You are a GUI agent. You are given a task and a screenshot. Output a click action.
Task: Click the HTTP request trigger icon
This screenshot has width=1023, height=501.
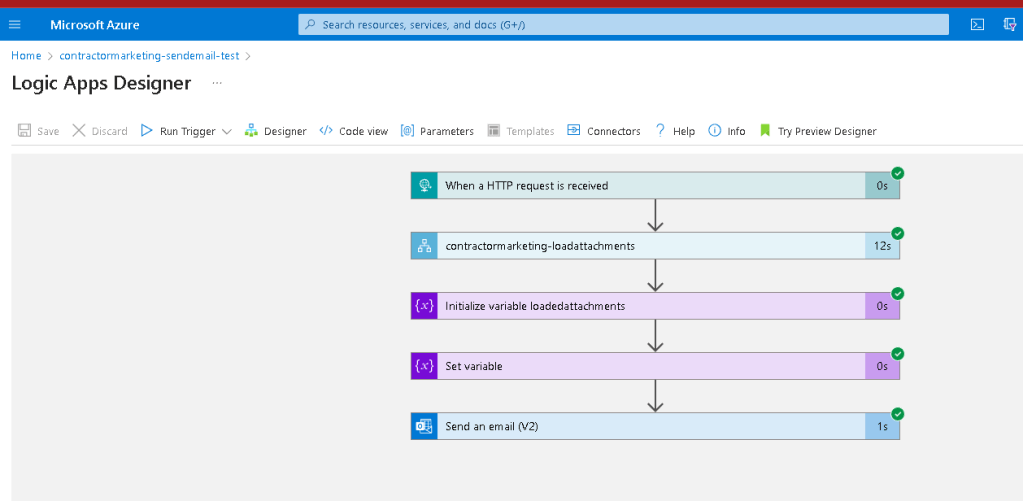point(424,185)
